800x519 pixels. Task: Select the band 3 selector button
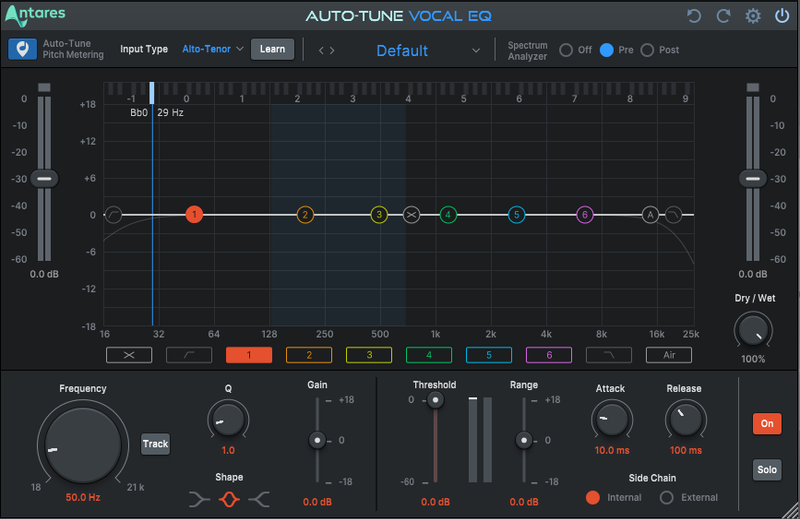[x=369, y=355]
